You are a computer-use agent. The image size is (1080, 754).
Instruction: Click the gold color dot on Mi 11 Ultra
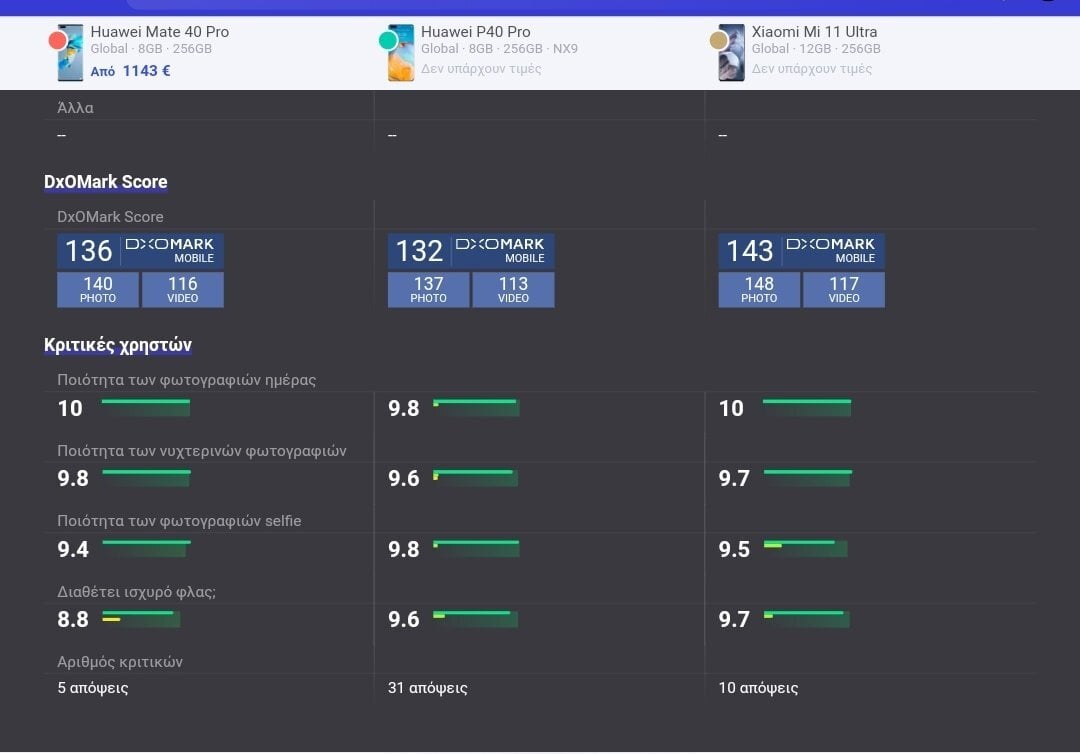(x=718, y=40)
